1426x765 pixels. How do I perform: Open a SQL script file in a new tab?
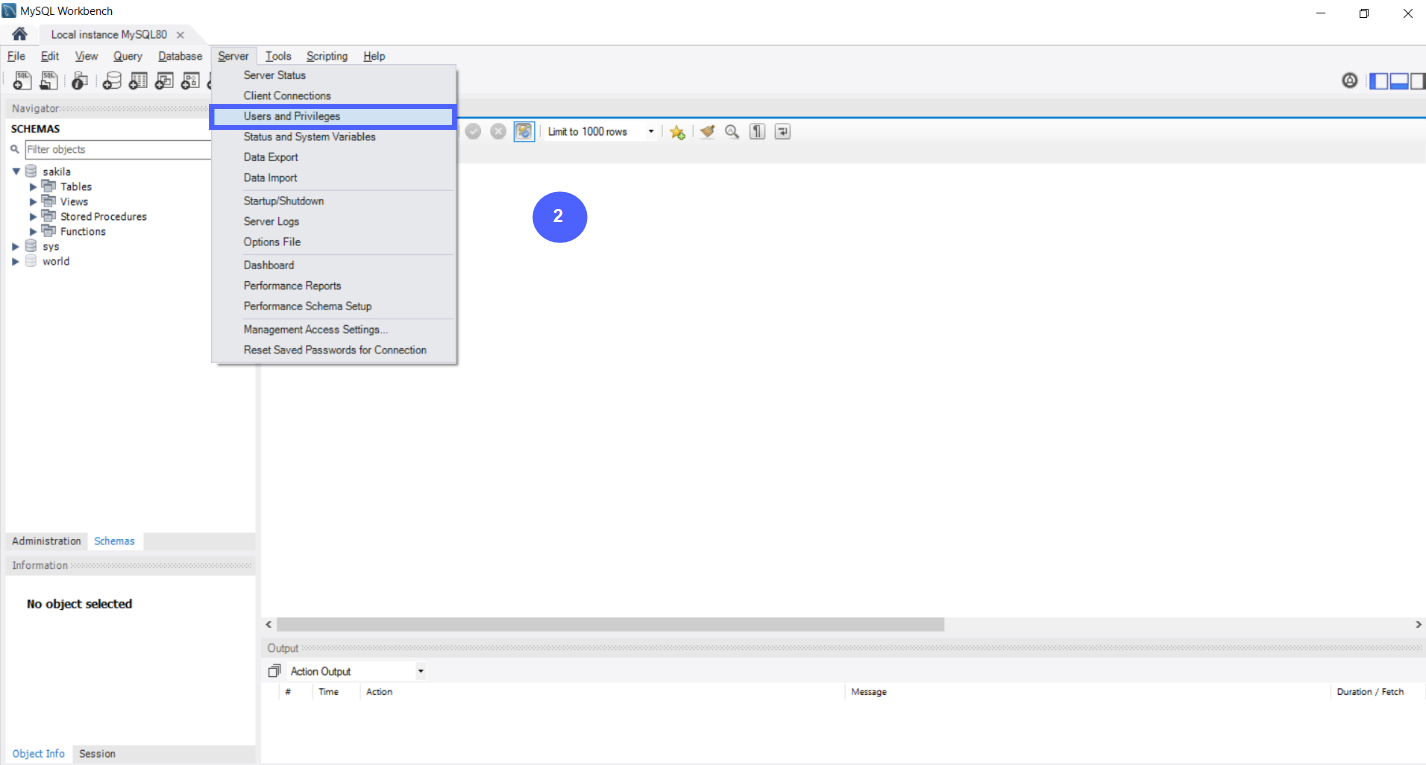coord(48,81)
